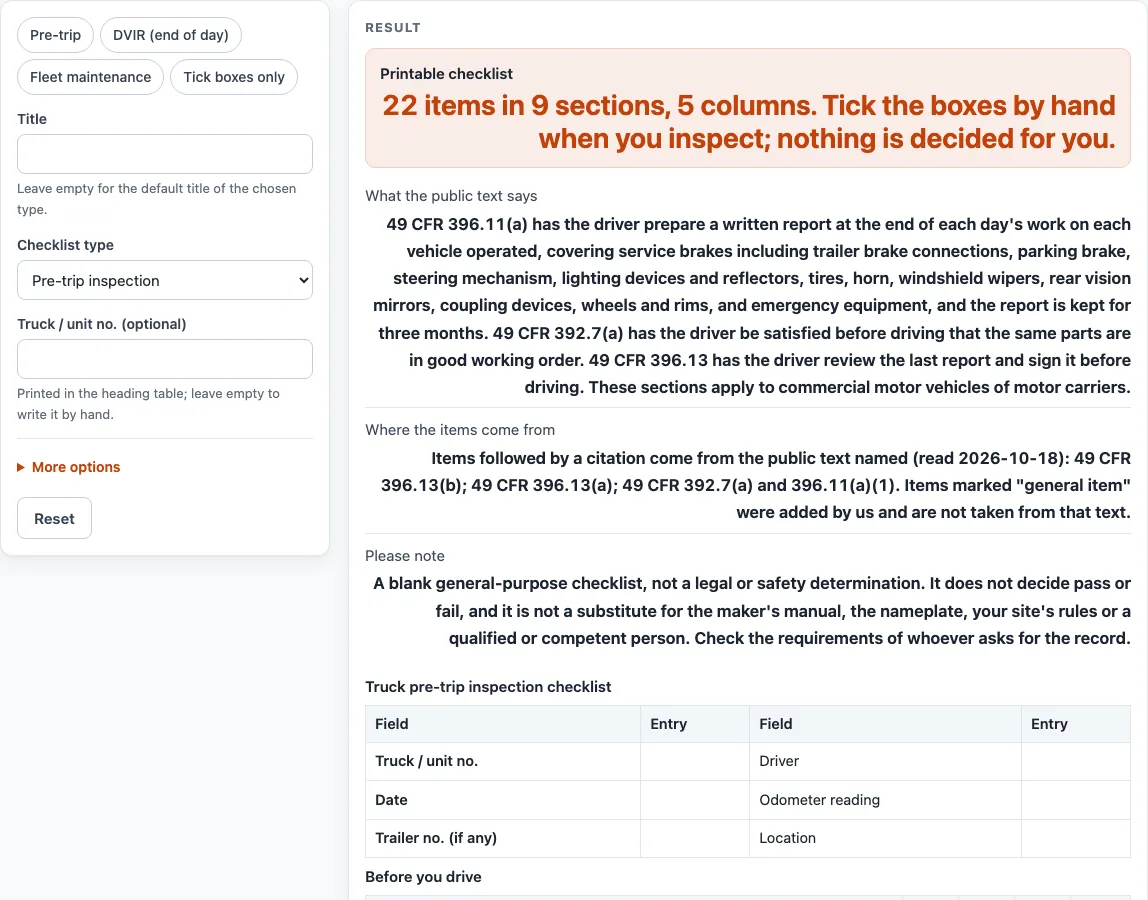Click the 'Truck / unit no.' table cell
The height and width of the screenshot is (900, 1148).
click(503, 762)
